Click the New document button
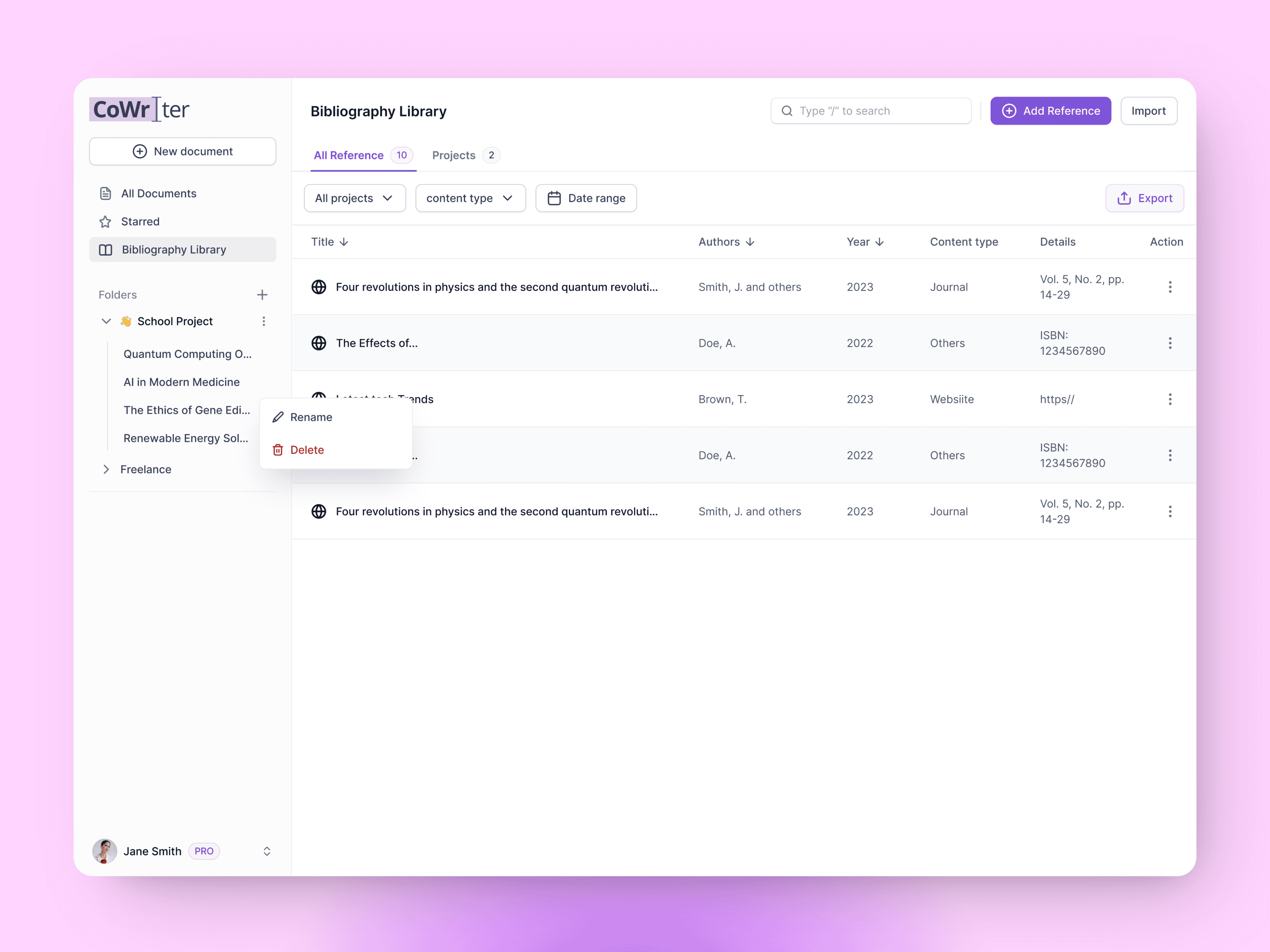 pos(183,151)
